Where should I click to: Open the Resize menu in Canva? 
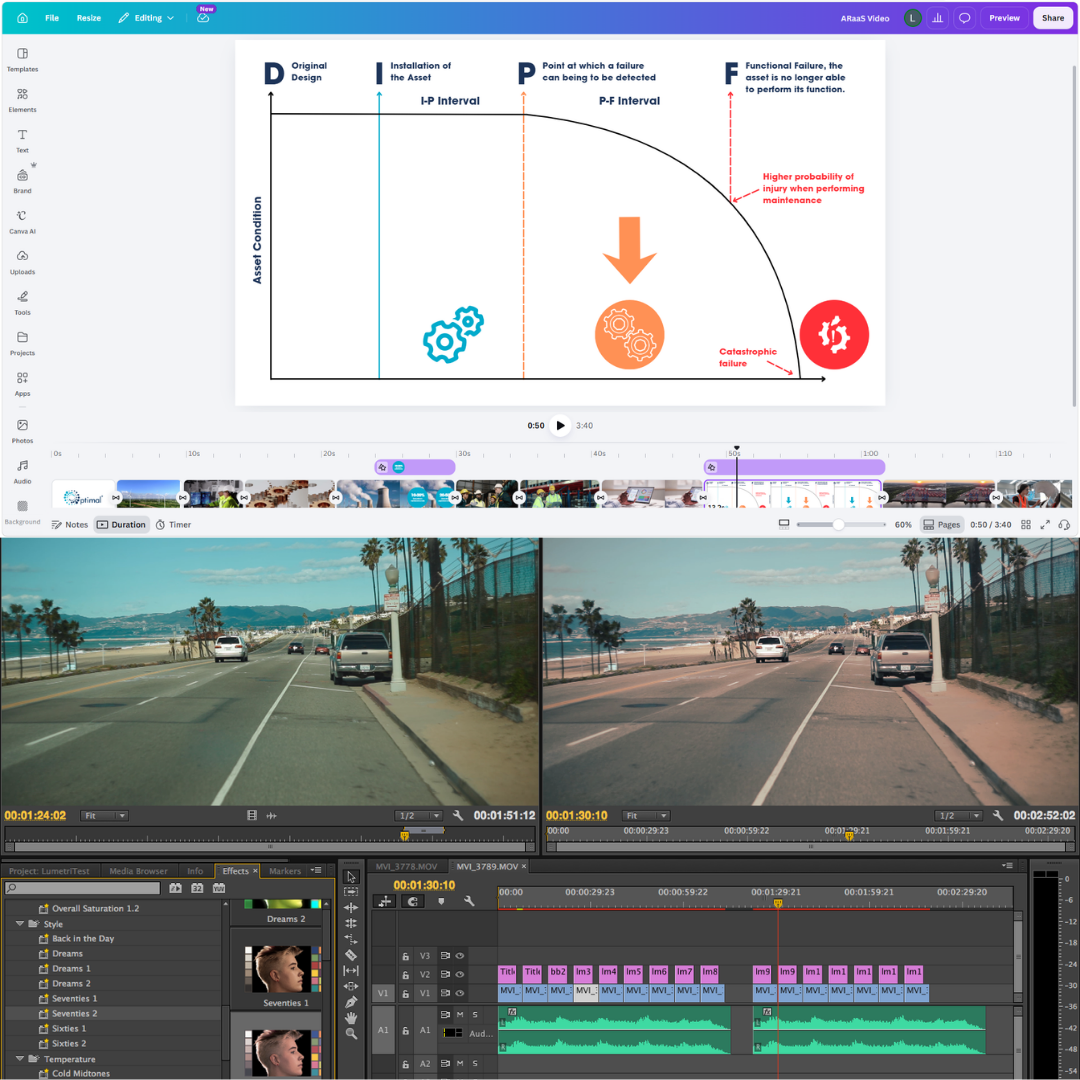89,18
